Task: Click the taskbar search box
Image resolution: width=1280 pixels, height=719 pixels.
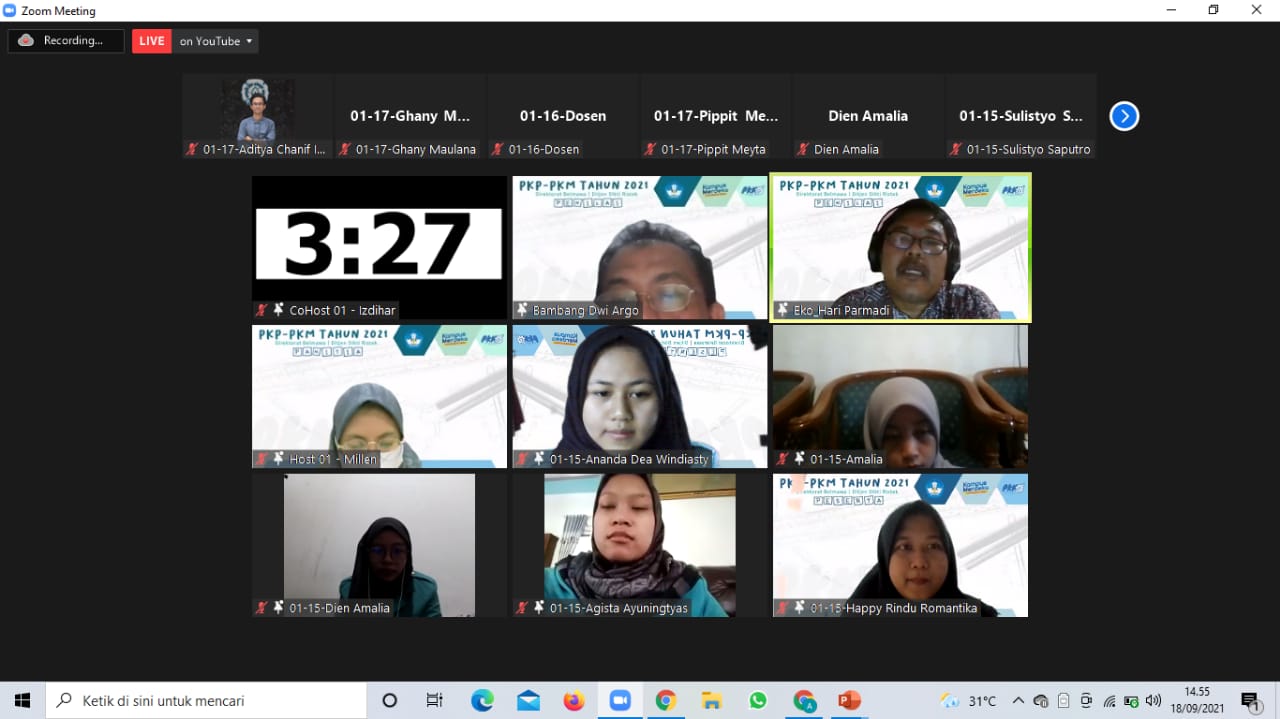Action: 206,701
